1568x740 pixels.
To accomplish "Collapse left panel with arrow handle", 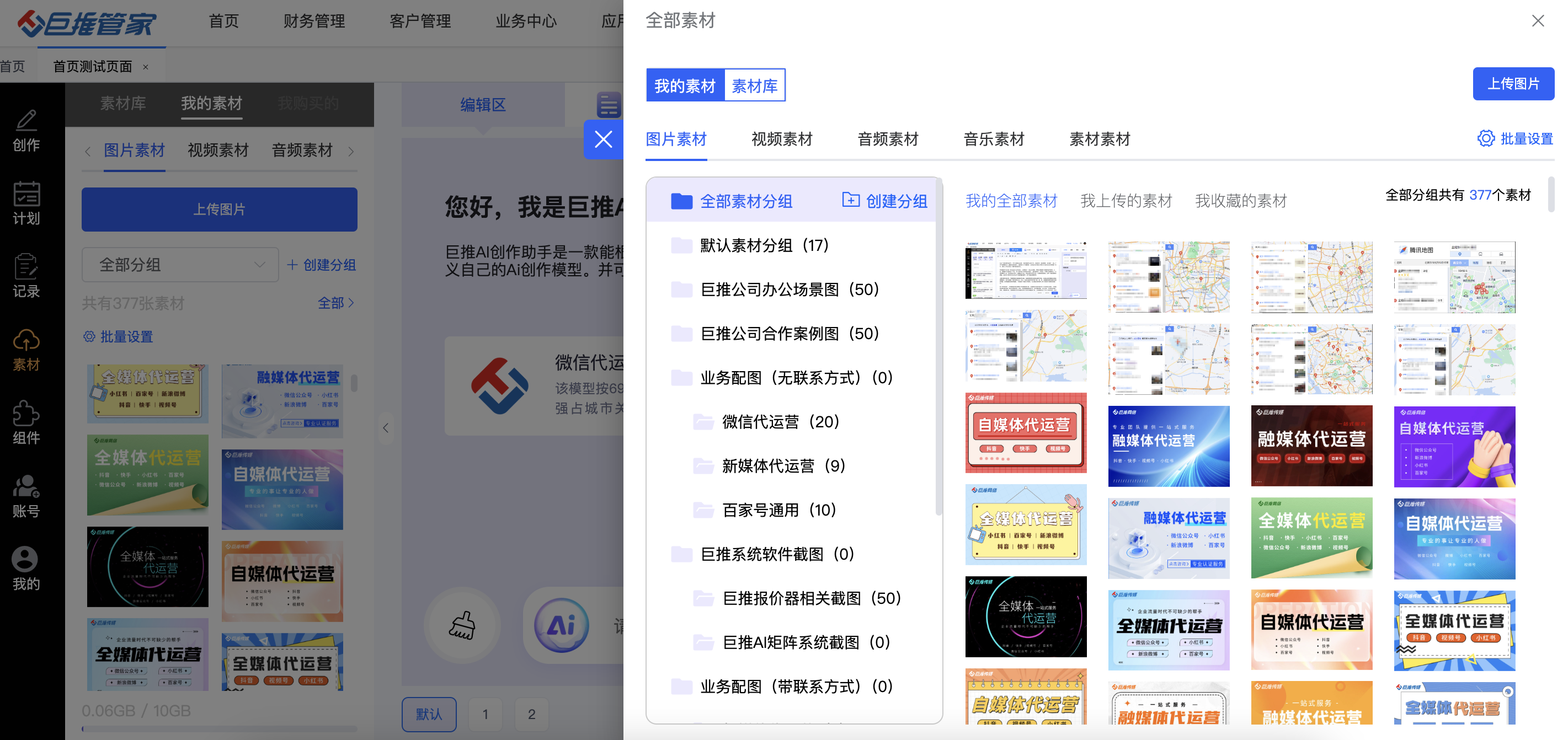I will 385,428.
